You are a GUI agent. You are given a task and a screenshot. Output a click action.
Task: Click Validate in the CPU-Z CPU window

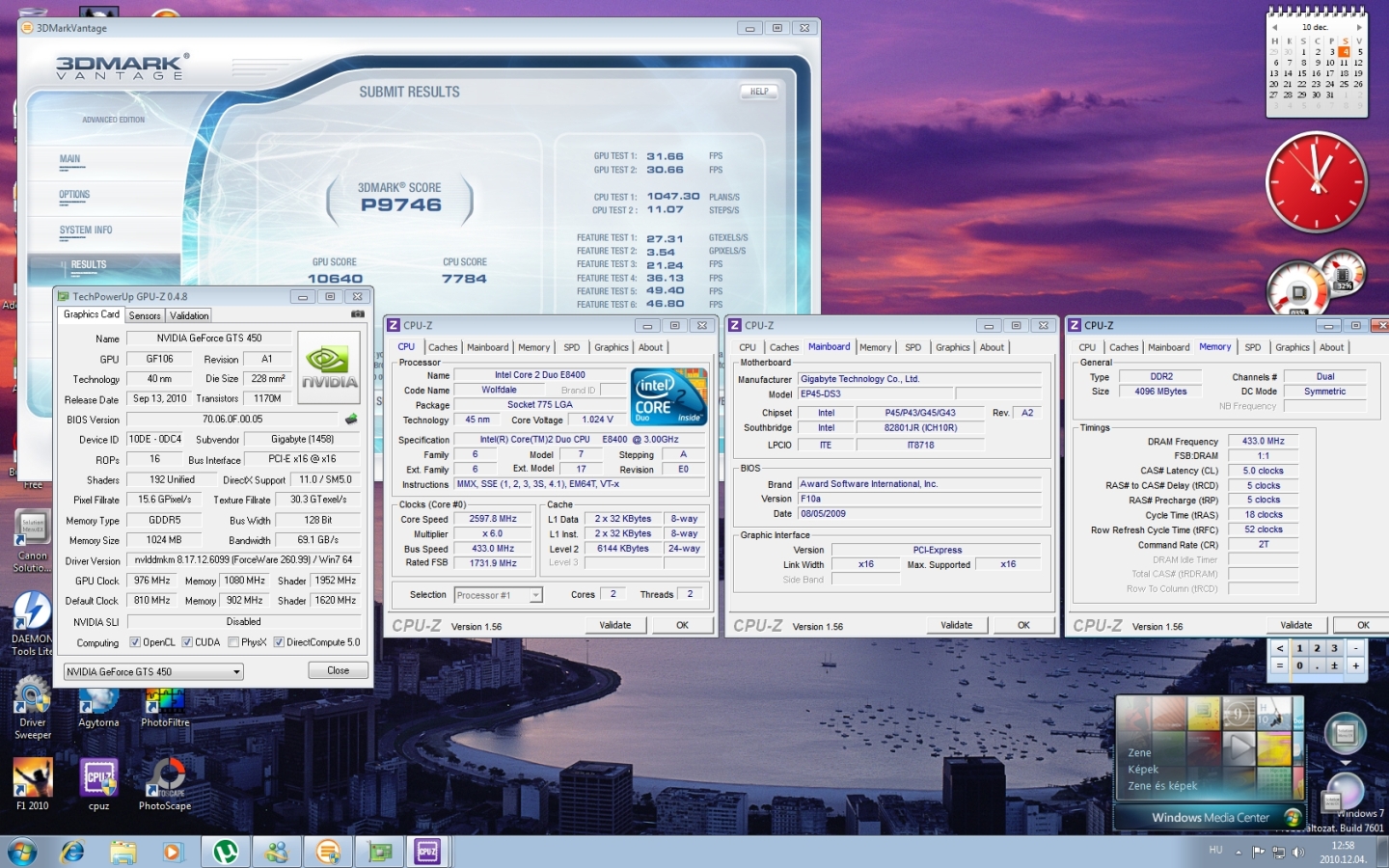coord(615,625)
